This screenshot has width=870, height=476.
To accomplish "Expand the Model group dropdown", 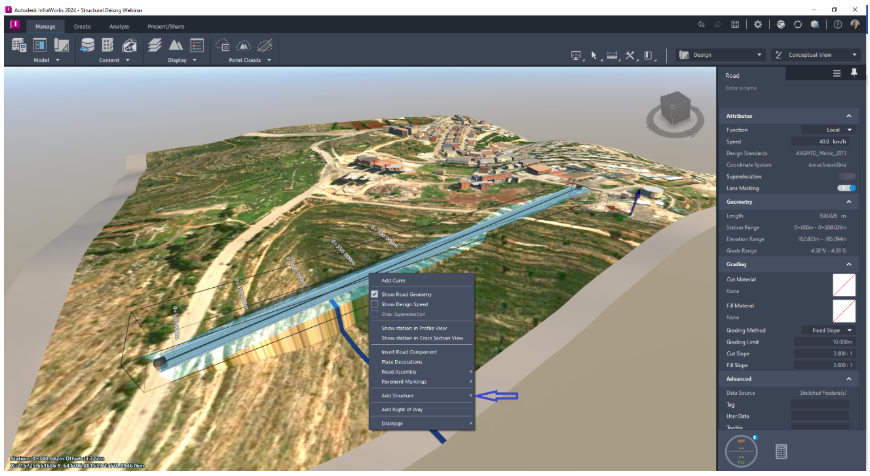I will point(57,60).
